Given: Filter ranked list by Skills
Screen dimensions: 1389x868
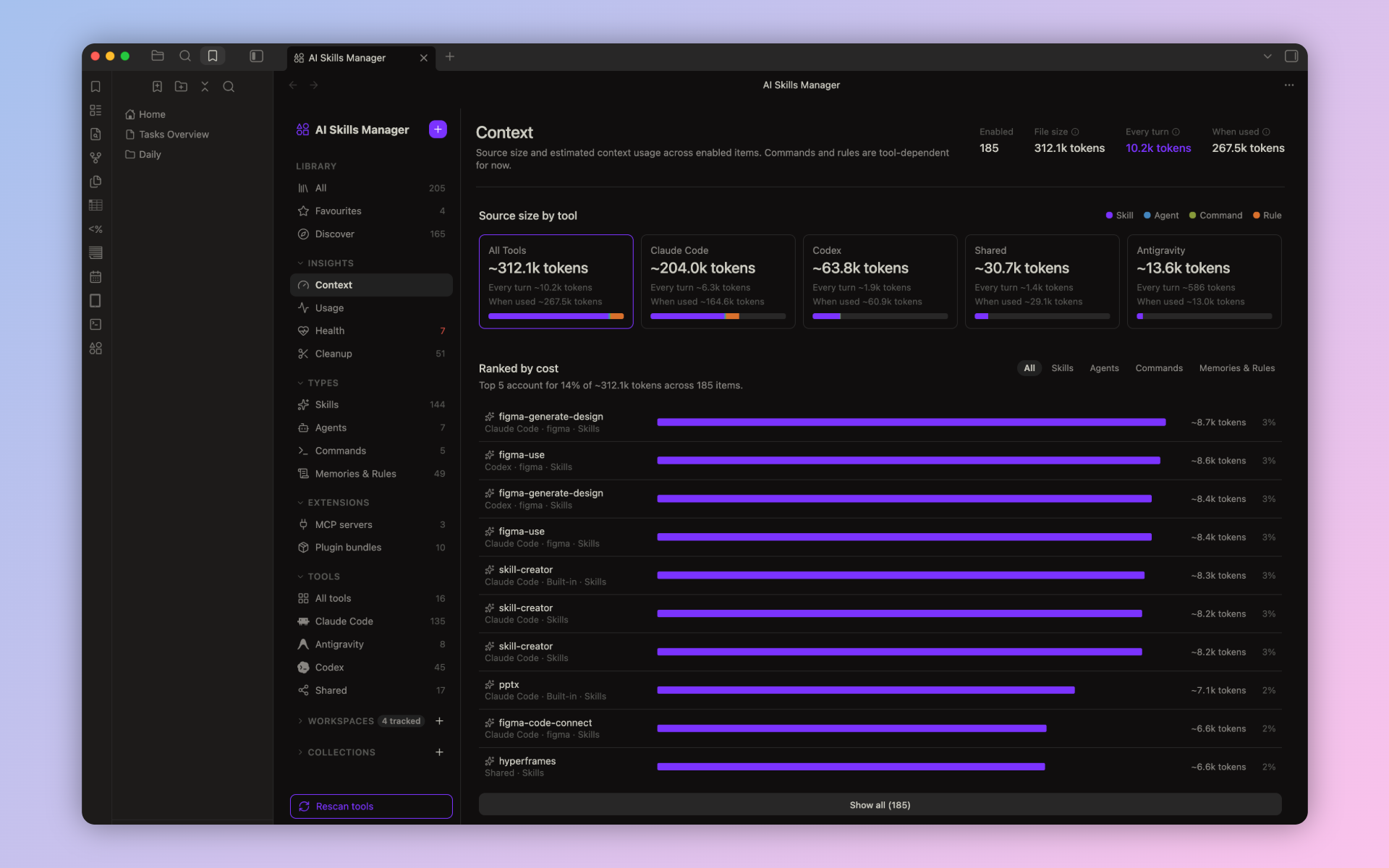Looking at the screenshot, I should point(1062,368).
